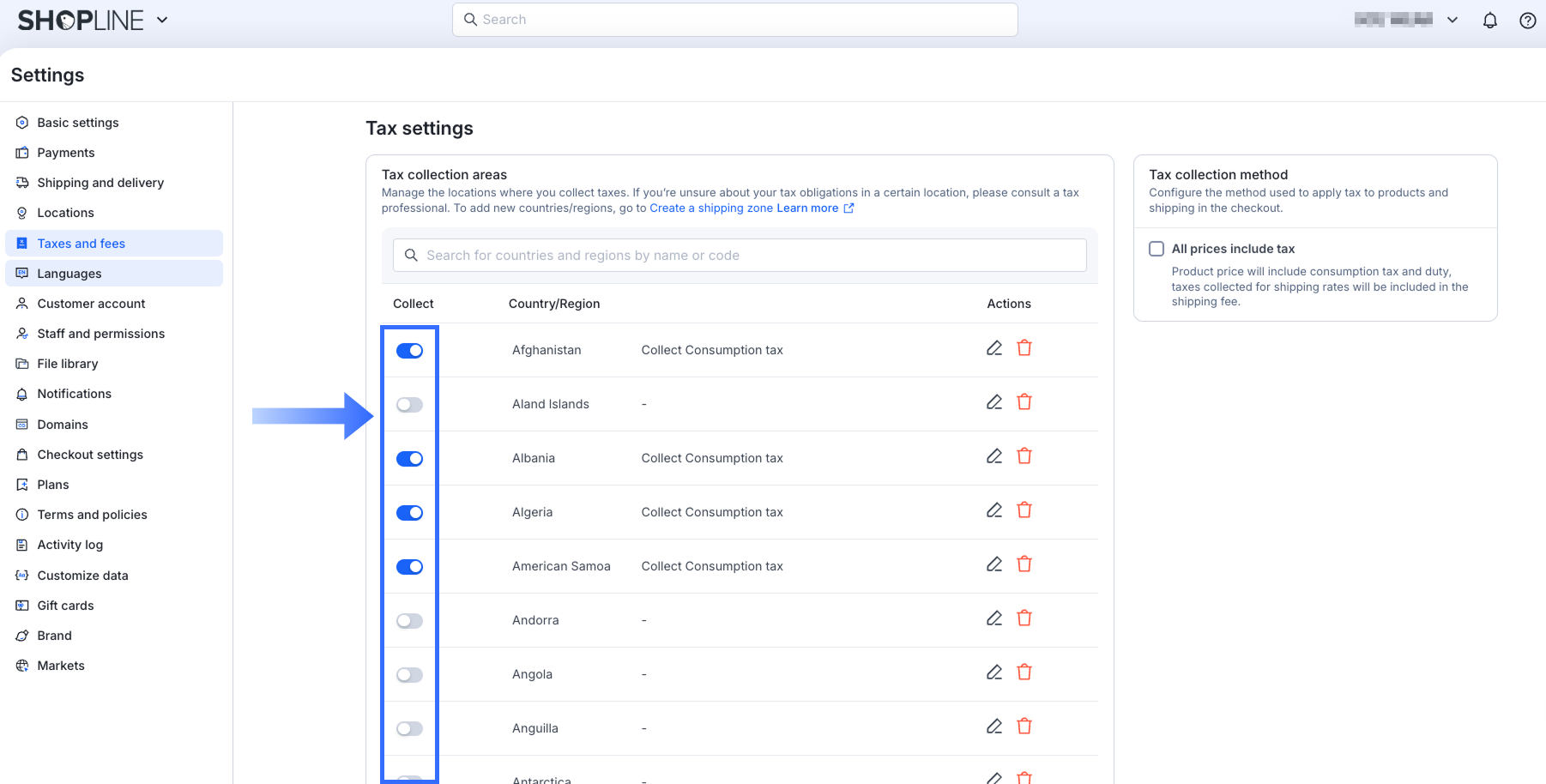
Task: Open Shipping and delivery settings
Action: pos(100,183)
